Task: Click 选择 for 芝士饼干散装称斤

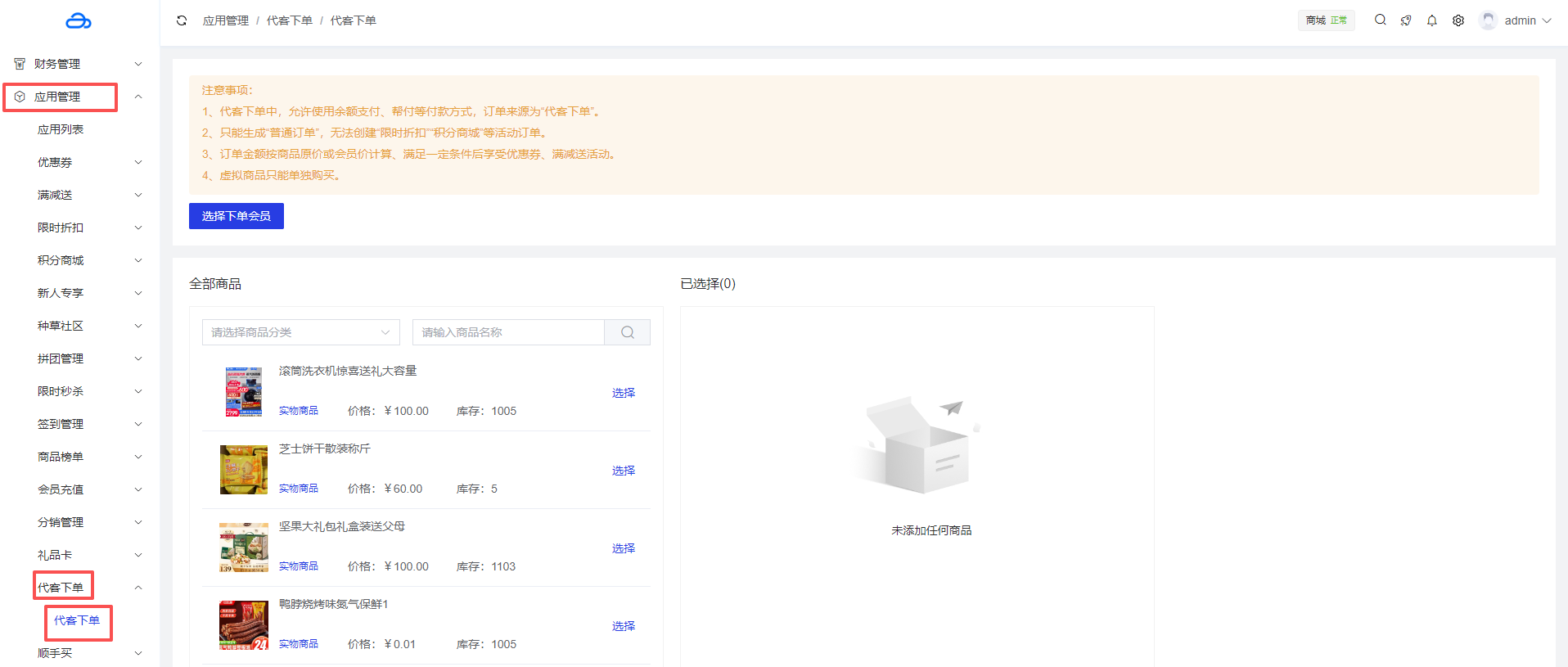Action: pos(623,471)
